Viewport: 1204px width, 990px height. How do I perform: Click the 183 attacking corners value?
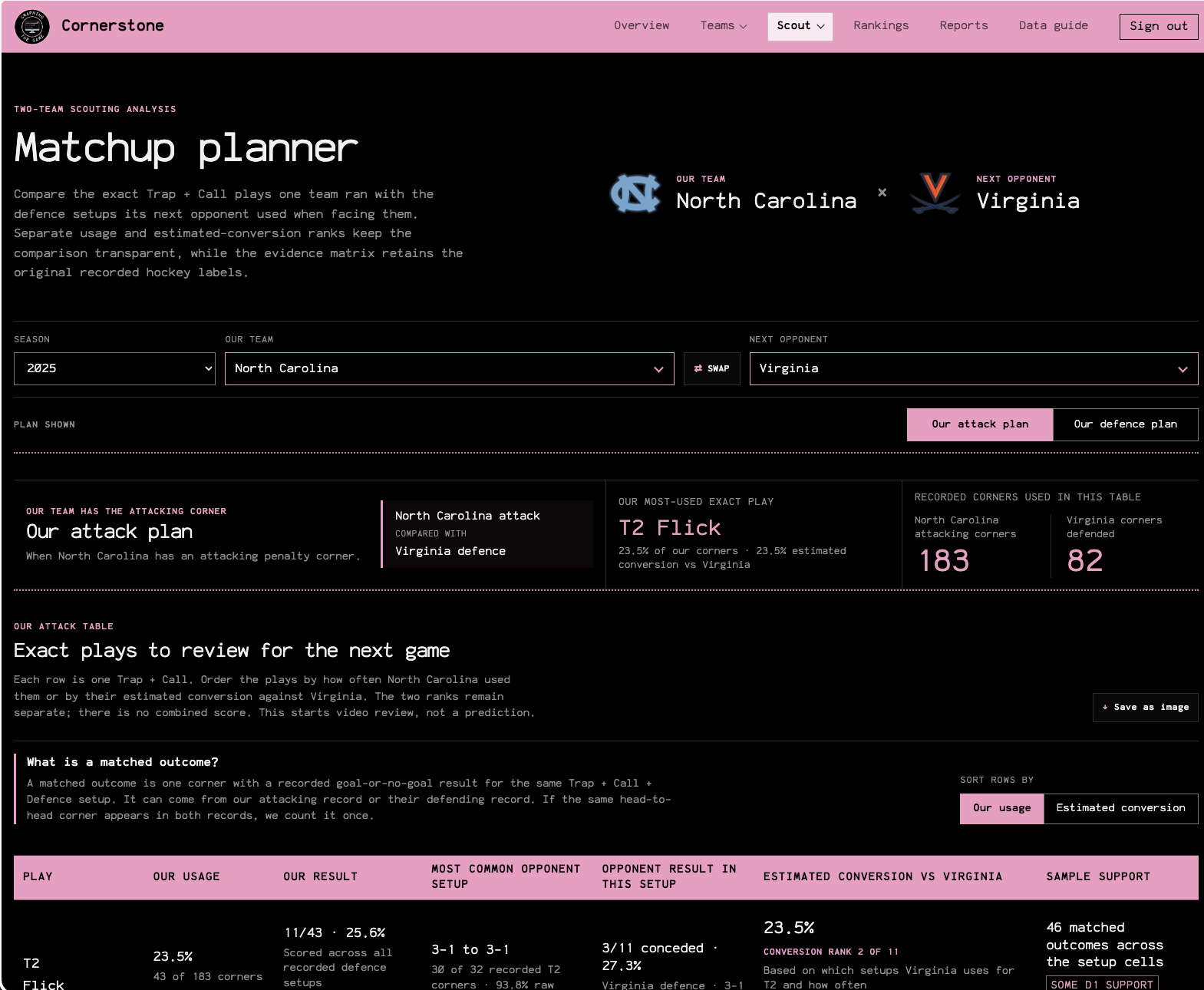(x=945, y=561)
